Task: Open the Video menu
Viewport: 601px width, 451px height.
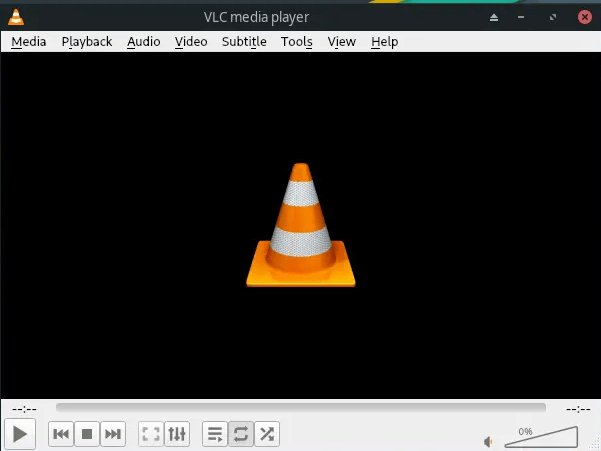Action: pos(191,41)
